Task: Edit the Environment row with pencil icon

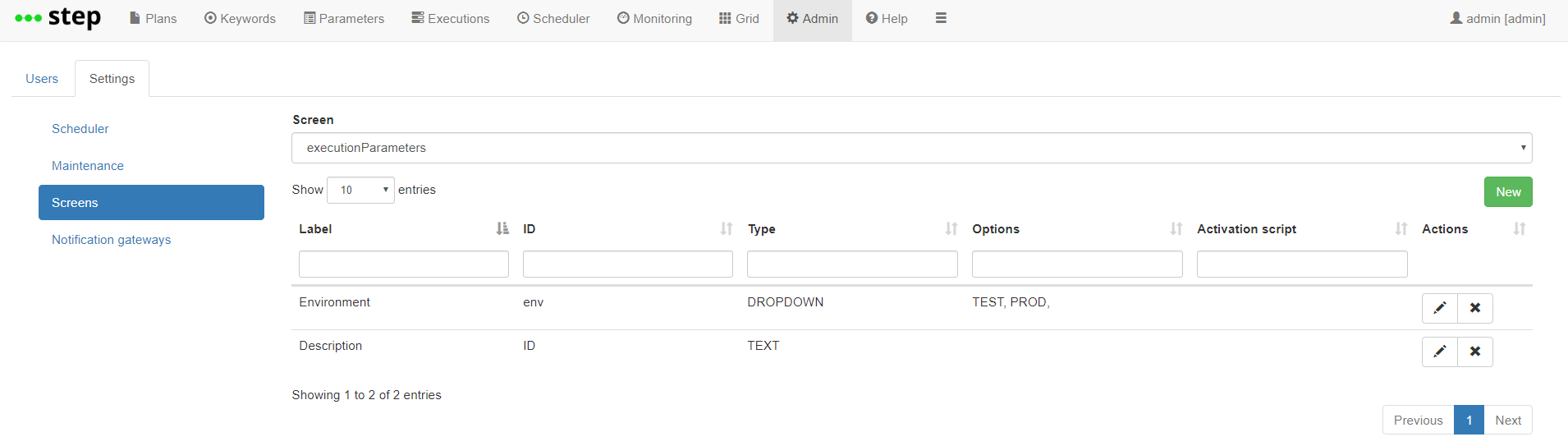Action: tap(1440, 308)
